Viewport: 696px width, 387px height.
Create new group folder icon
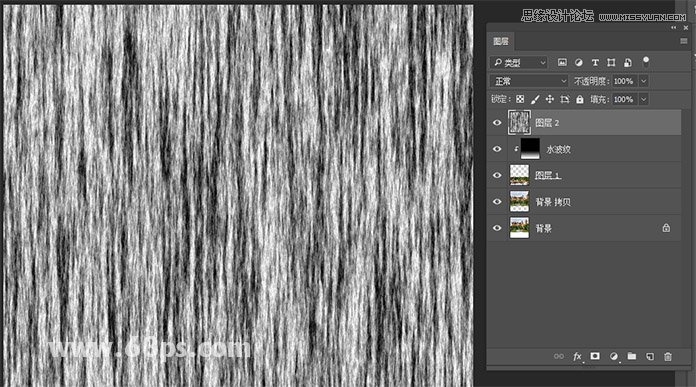(632, 356)
